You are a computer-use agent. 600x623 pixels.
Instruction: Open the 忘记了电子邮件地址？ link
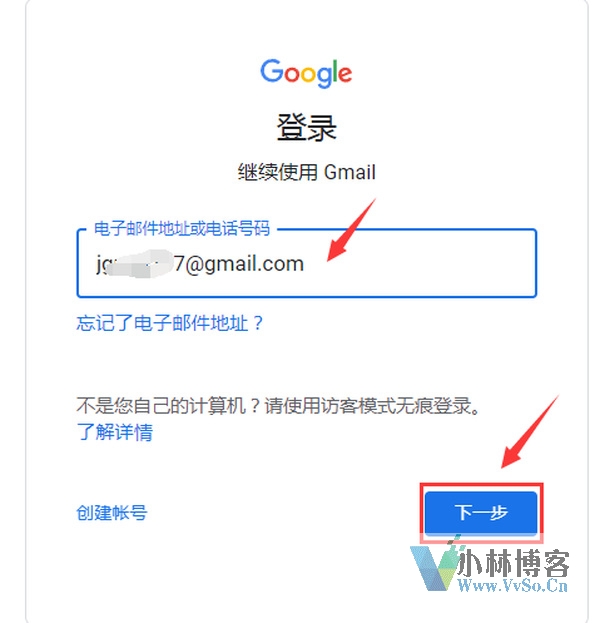pos(170,323)
